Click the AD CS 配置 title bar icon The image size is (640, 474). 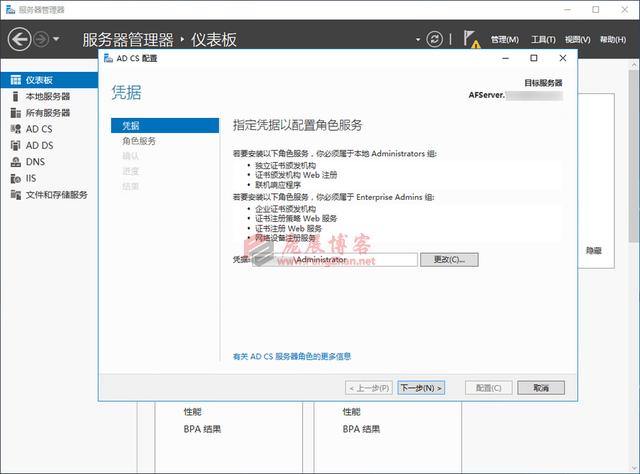click(x=108, y=58)
